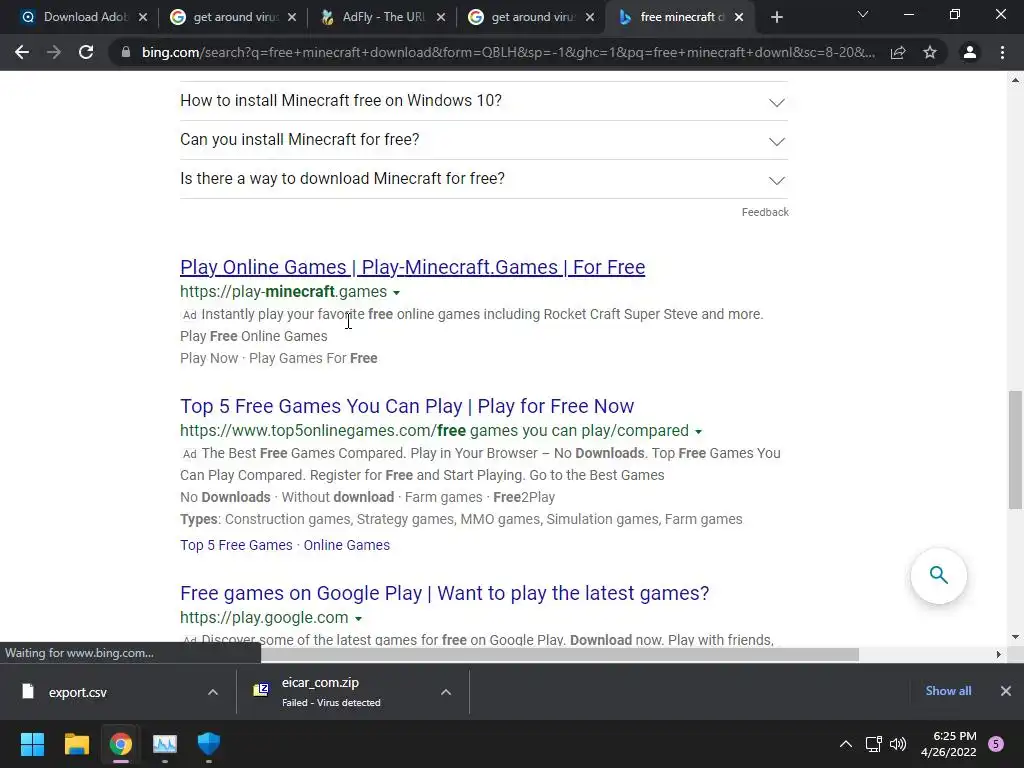Open the Chrome profile avatar menu

970,52
